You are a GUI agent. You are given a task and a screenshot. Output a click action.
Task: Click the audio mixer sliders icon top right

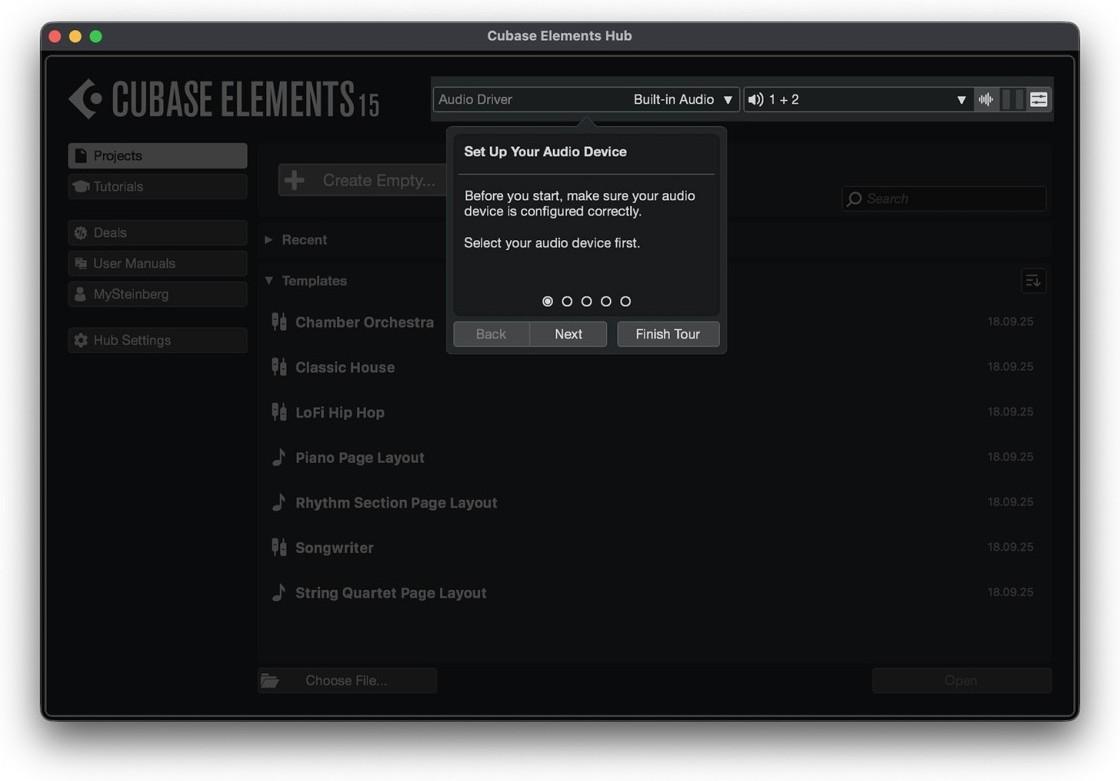pos(1038,99)
